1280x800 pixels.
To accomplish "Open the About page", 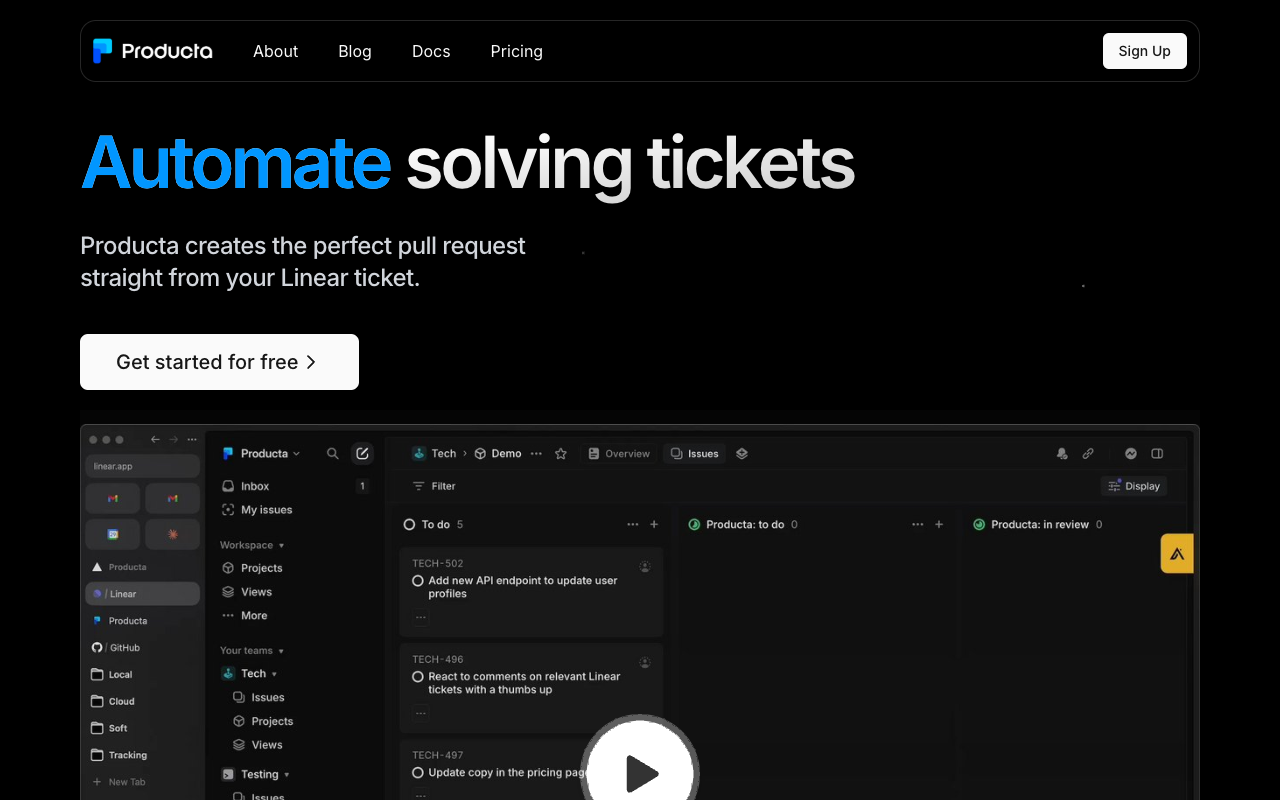I will tap(275, 51).
